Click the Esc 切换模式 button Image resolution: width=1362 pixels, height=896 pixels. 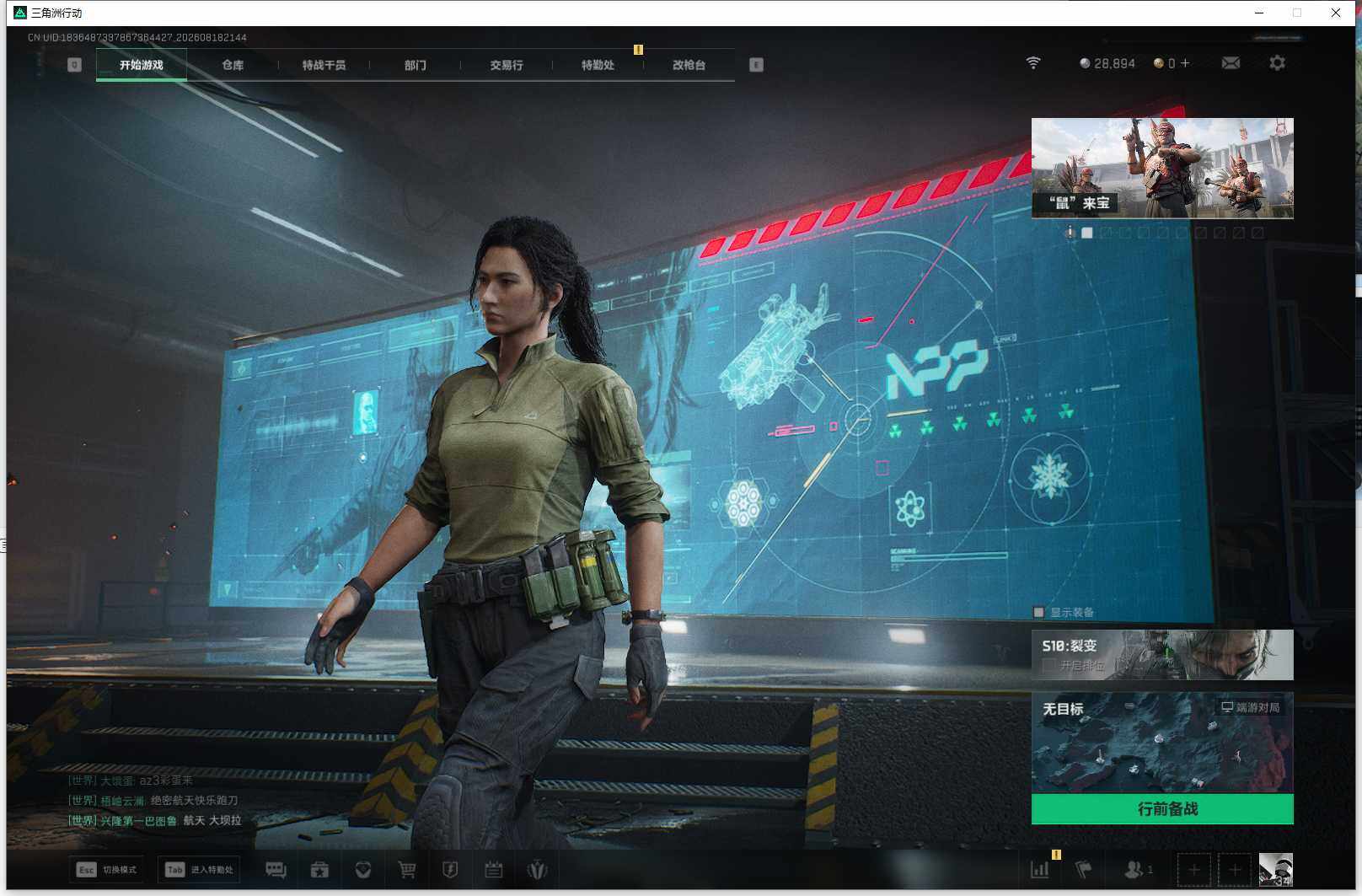[x=107, y=870]
